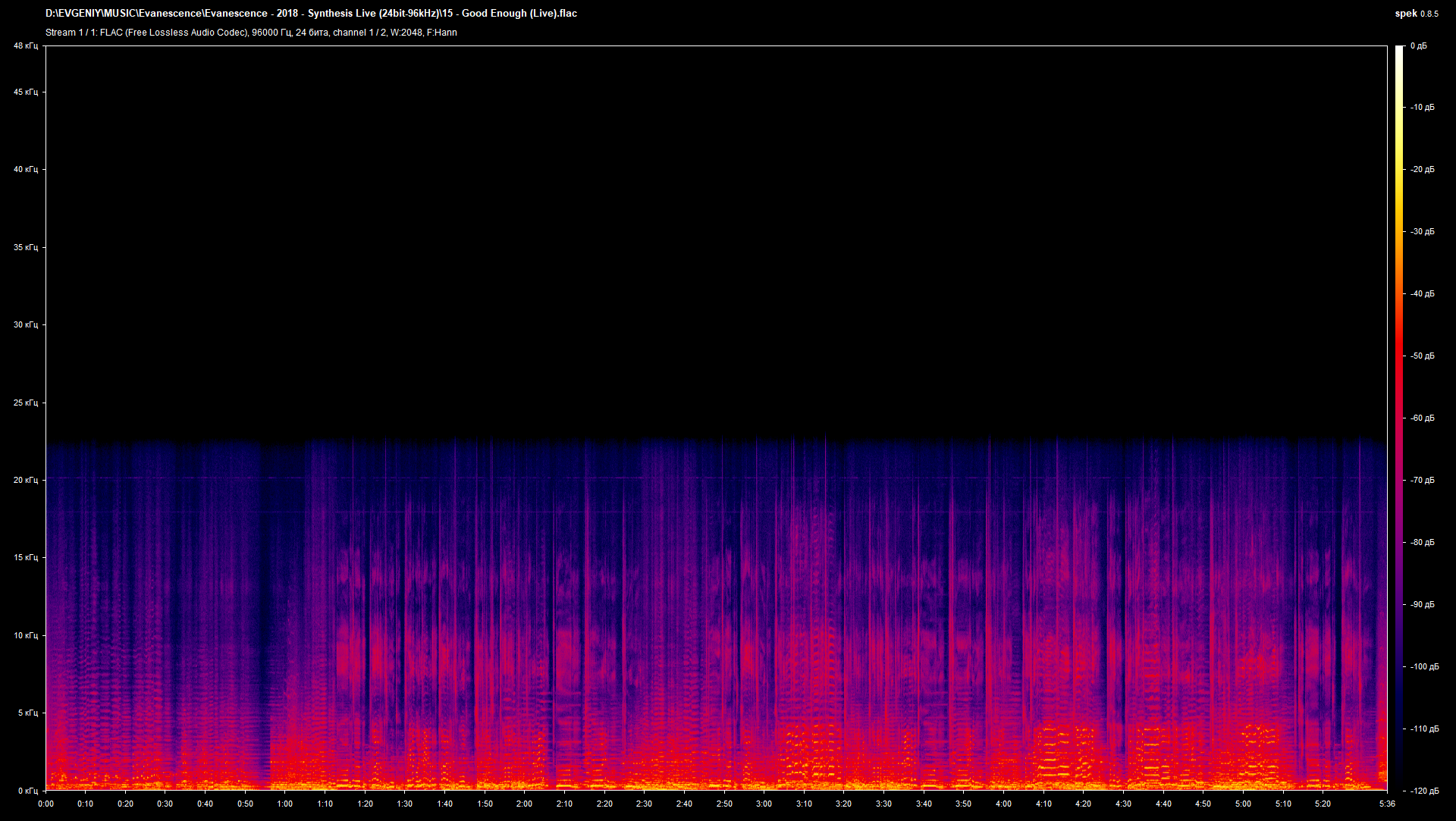Click the 0 дБ label on the color scale
Screen dimensions: 1456x821
tap(1419, 45)
